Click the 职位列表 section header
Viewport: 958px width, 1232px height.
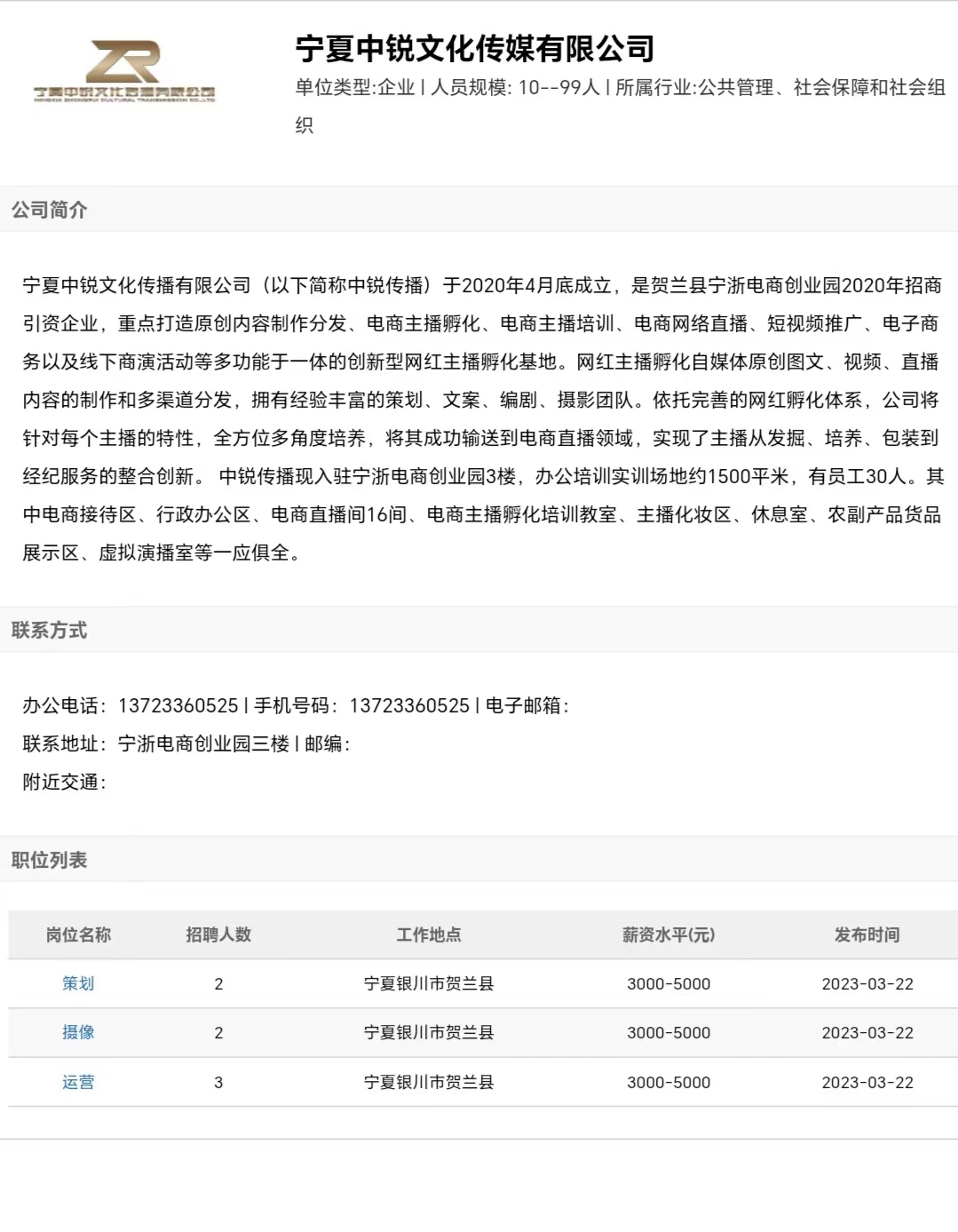coord(50,860)
